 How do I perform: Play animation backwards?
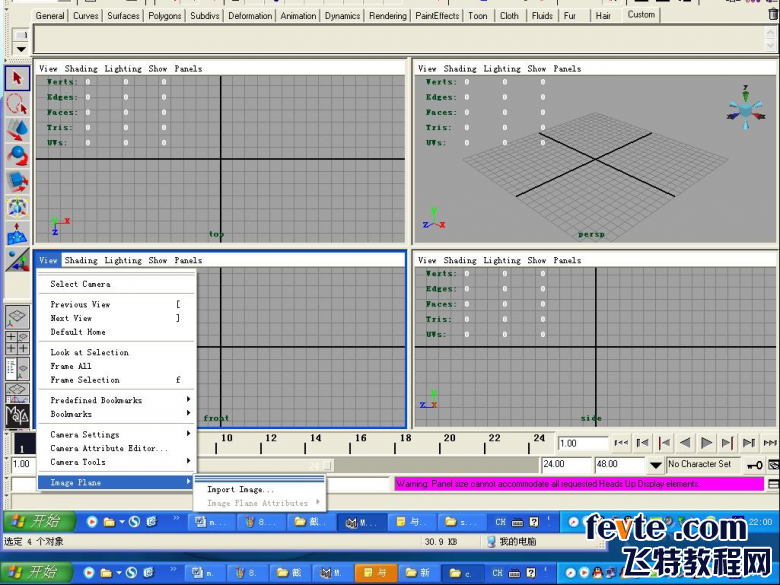pos(685,443)
